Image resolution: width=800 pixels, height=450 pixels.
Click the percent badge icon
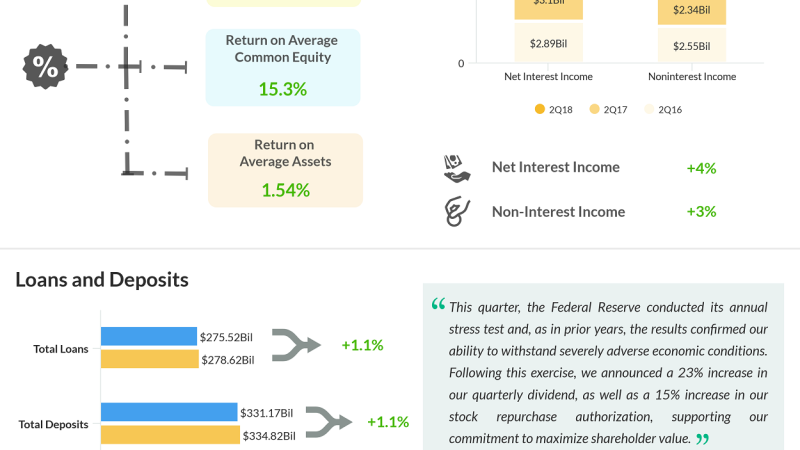[x=46, y=67]
